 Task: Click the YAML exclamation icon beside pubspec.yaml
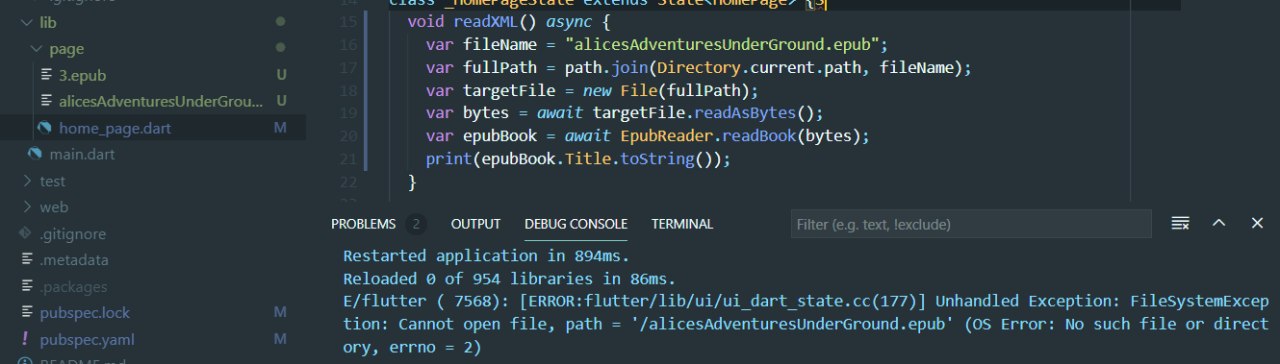pyautogui.click(x=25, y=340)
